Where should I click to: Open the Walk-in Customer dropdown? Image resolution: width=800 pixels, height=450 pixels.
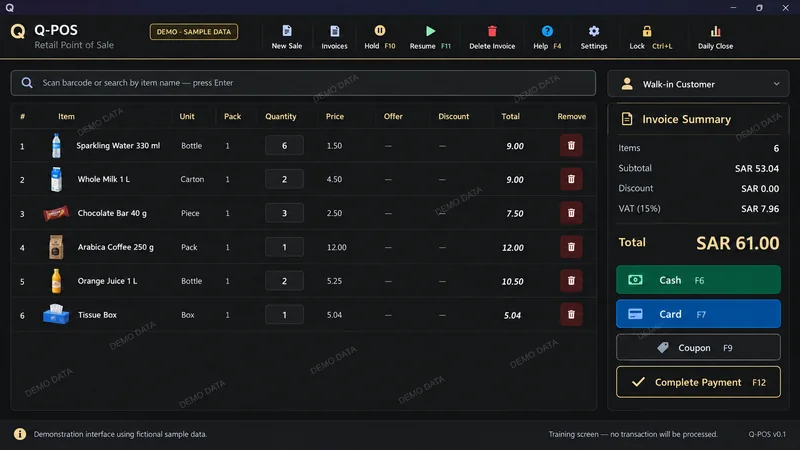(698, 84)
